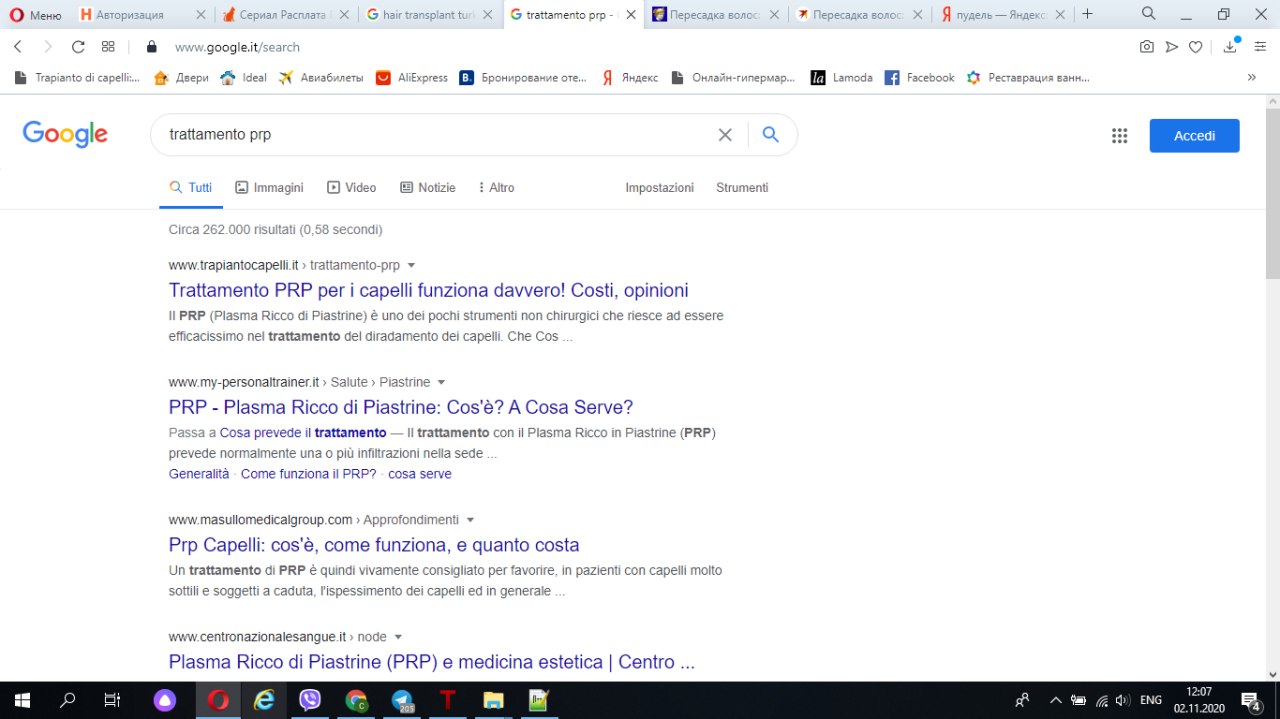Image resolution: width=1280 pixels, height=719 pixels.
Task: Click the blue Google search magnifier button
Action: 770,135
